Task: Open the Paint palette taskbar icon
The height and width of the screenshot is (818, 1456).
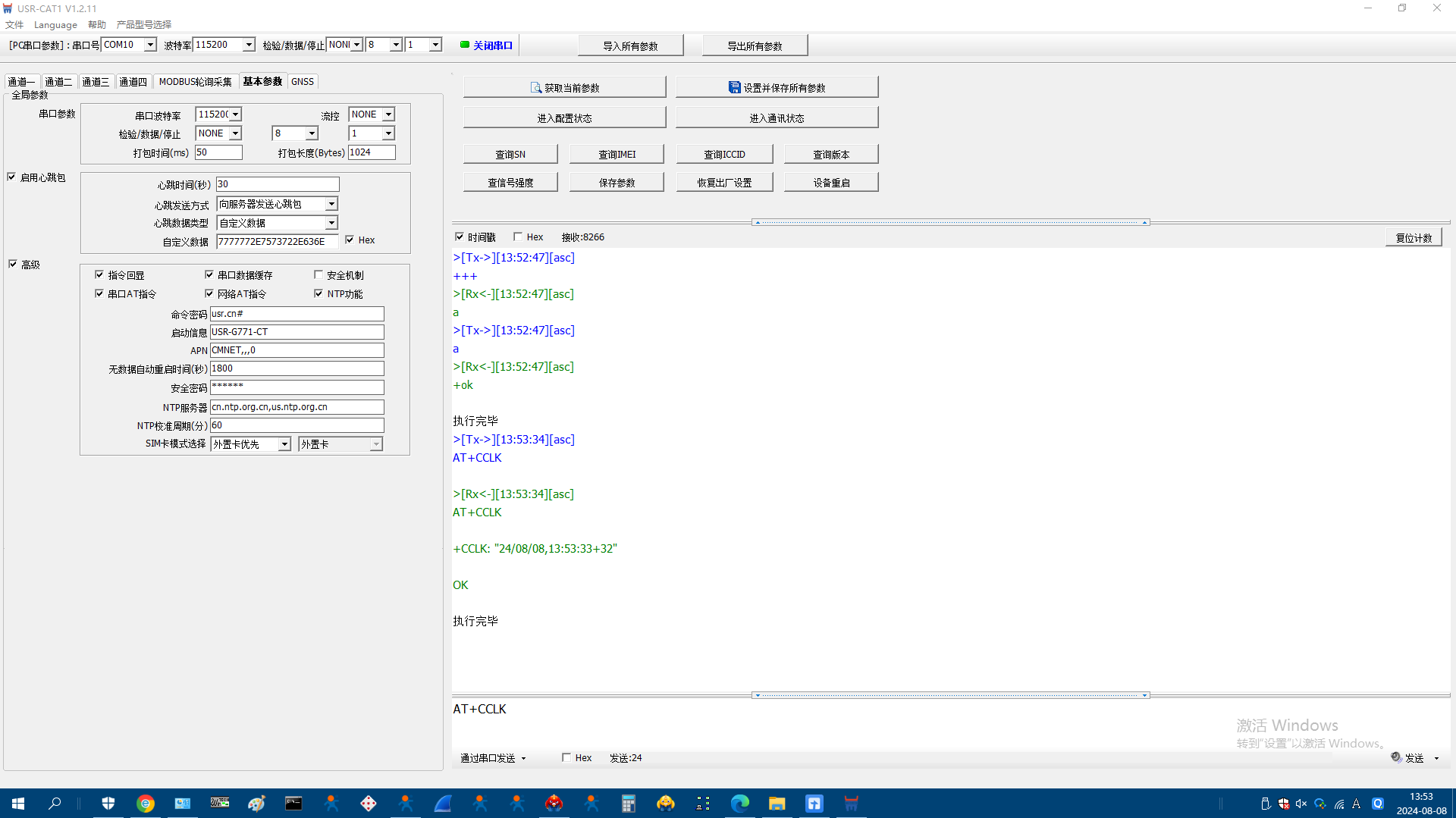Action: [x=256, y=804]
